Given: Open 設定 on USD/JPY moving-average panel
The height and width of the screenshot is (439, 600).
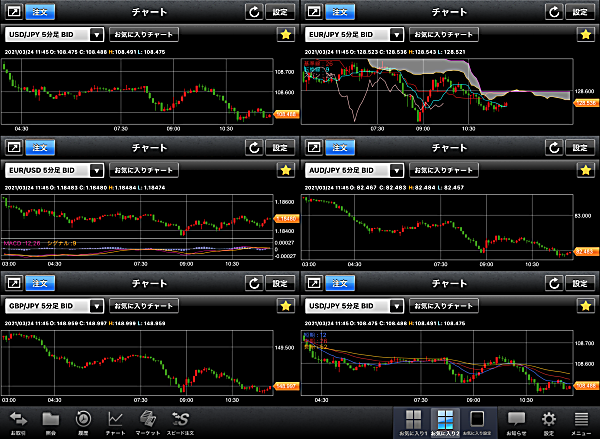Looking at the screenshot, I should click(x=580, y=283).
